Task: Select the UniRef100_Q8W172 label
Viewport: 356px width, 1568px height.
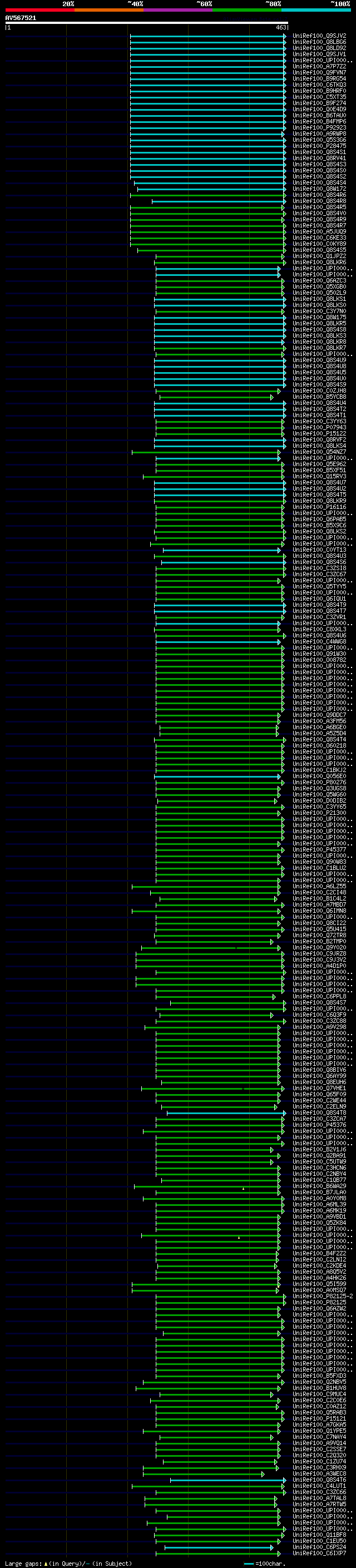Action: (319, 189)
